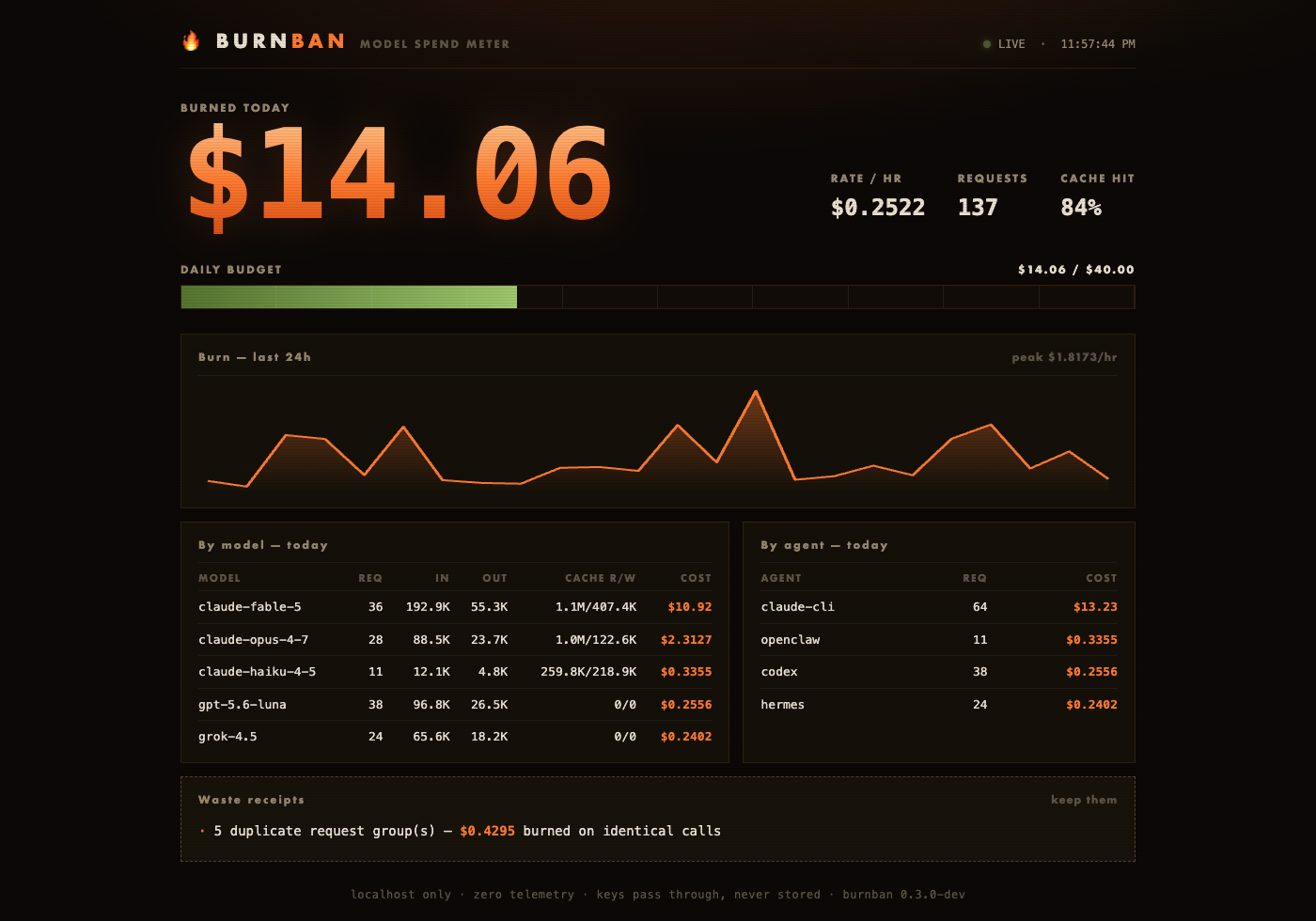This screenshot has height=921, width=1316.
Task: Select the gpt-5.6-luna model row
Action: (455, 705)
